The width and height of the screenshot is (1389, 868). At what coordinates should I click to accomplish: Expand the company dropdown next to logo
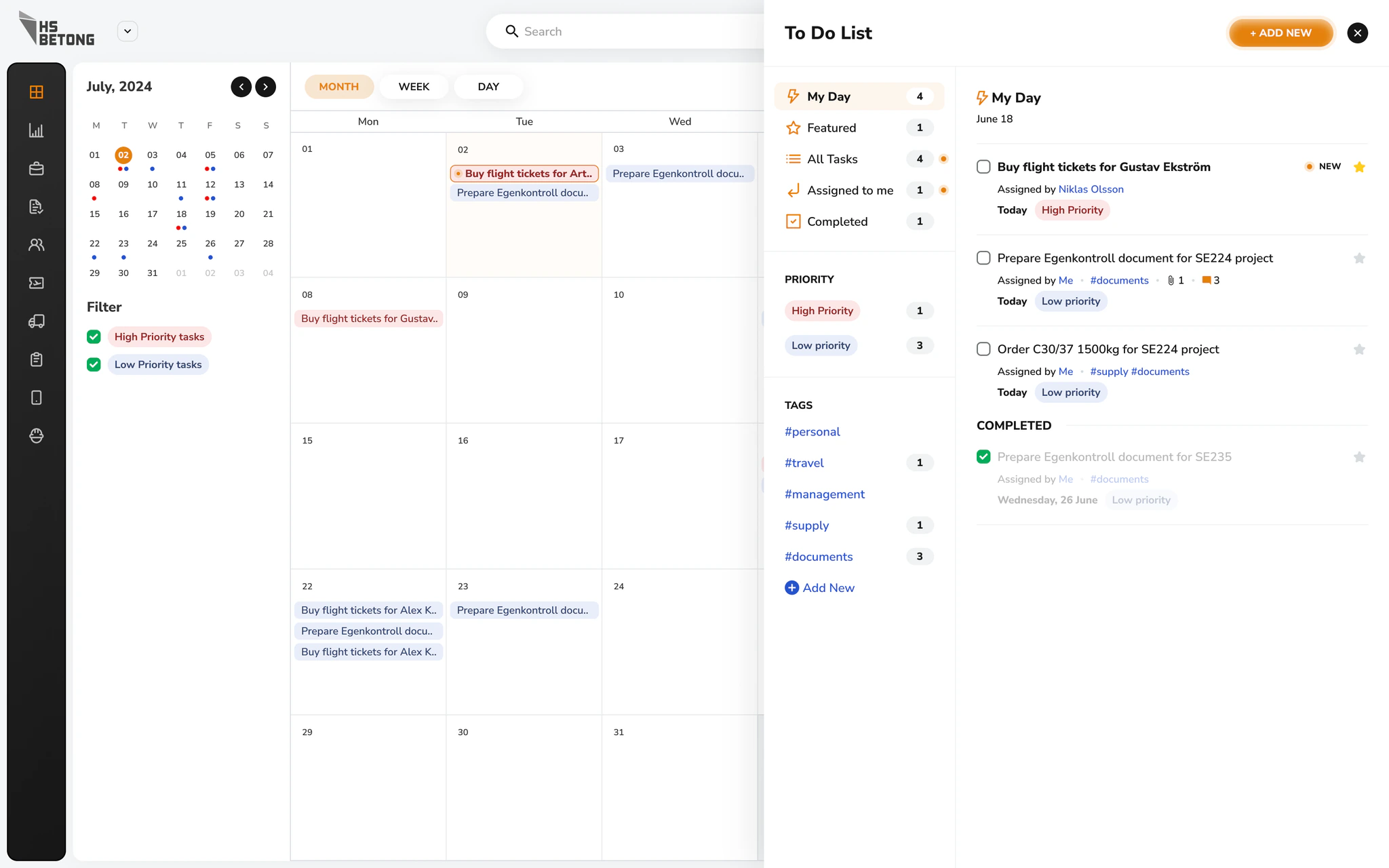(128, 31)
